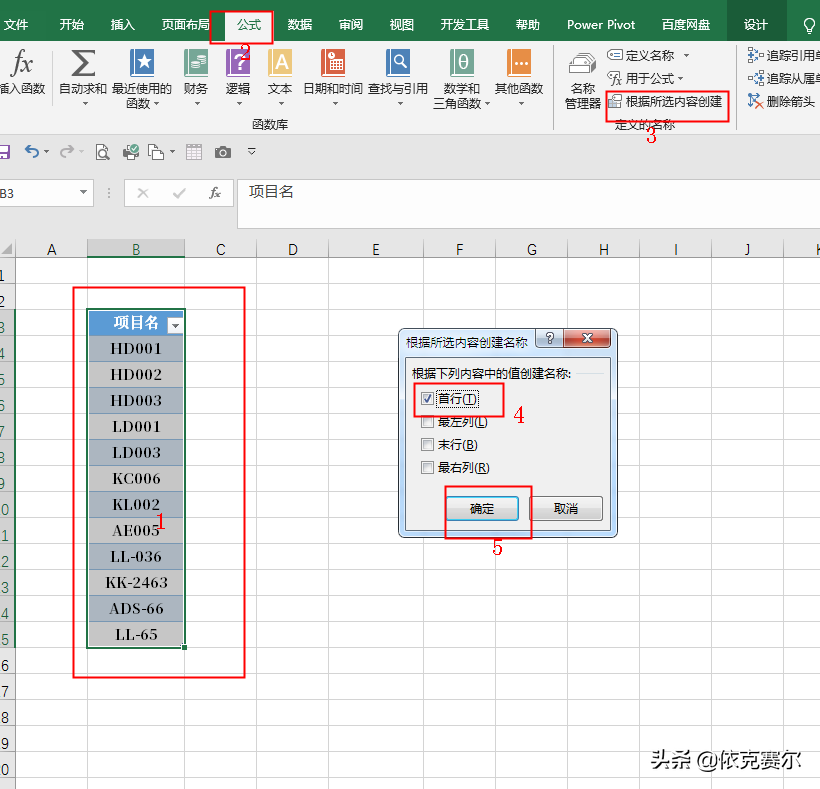820x789 pixels.
Task: Uncheck the Top row (首行) checkbox
Action: [x=427, y=399]
